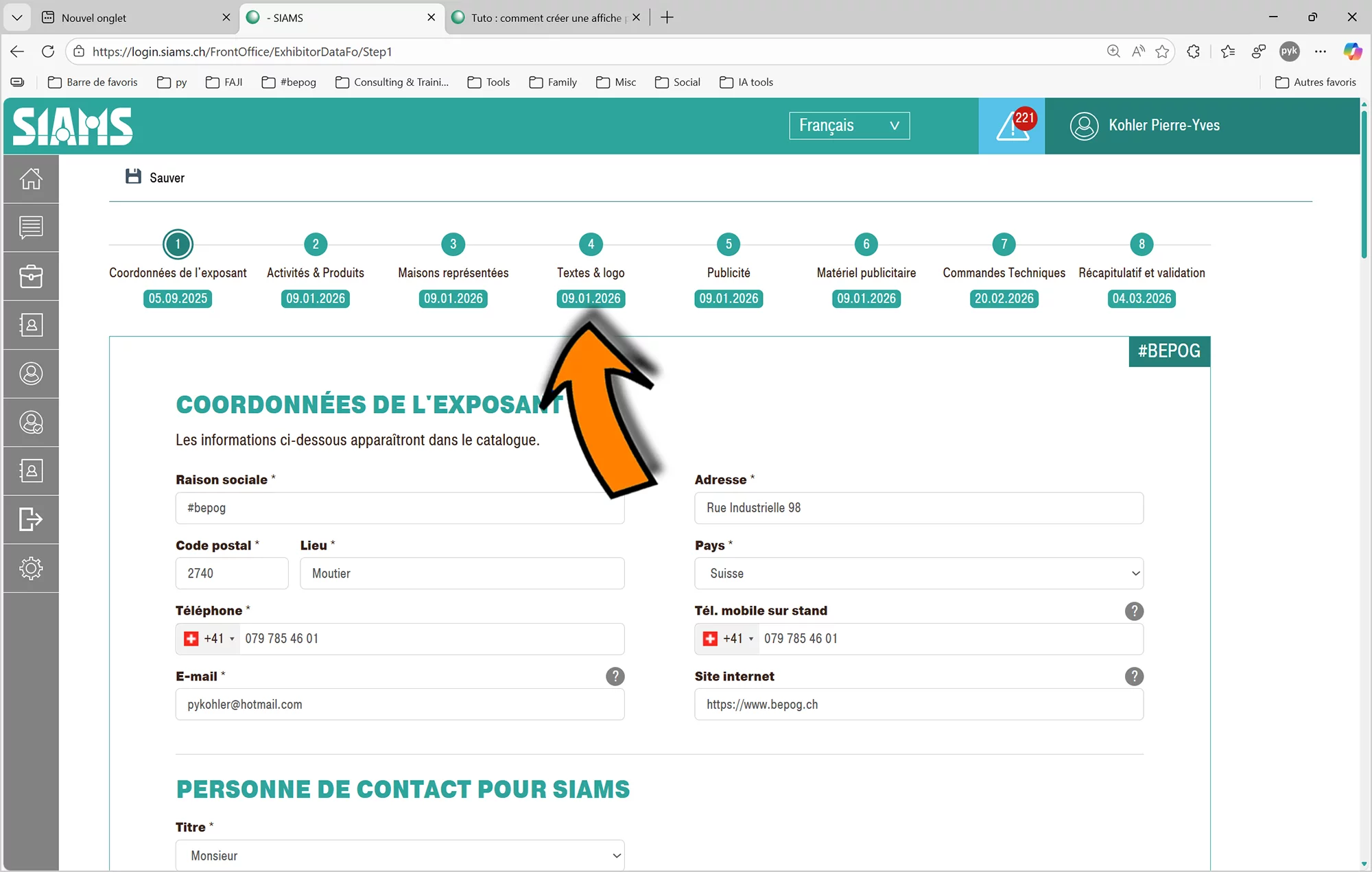The image size is (1372, 872).
Task: Click the #BEPOG label button
Action: point(1169,351)
